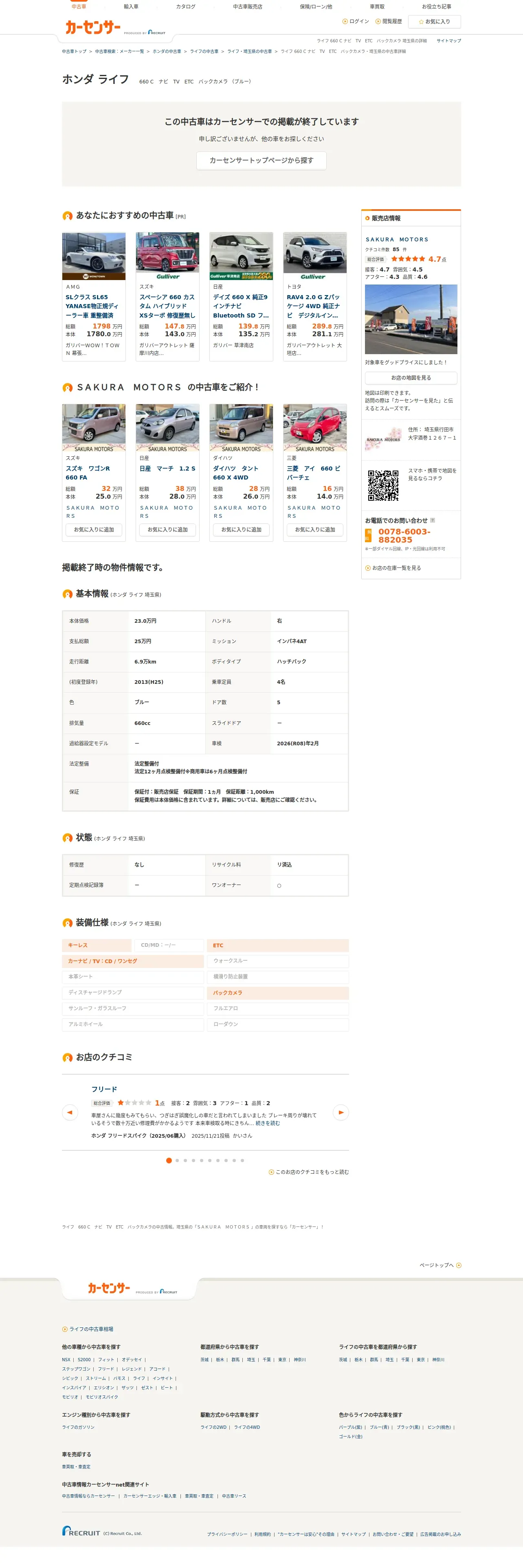
Task: Add 三菱 アイ to favorites
Action: point(315,530)
